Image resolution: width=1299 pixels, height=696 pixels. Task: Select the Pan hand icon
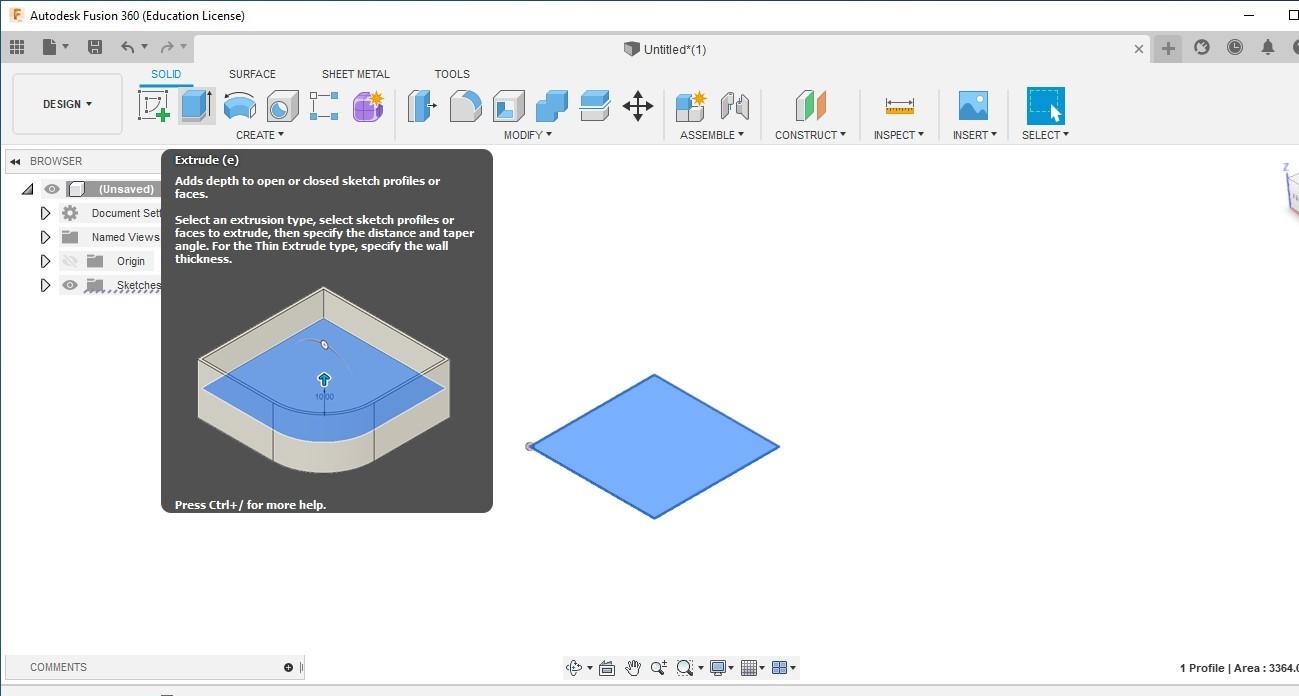click(633, 668)
